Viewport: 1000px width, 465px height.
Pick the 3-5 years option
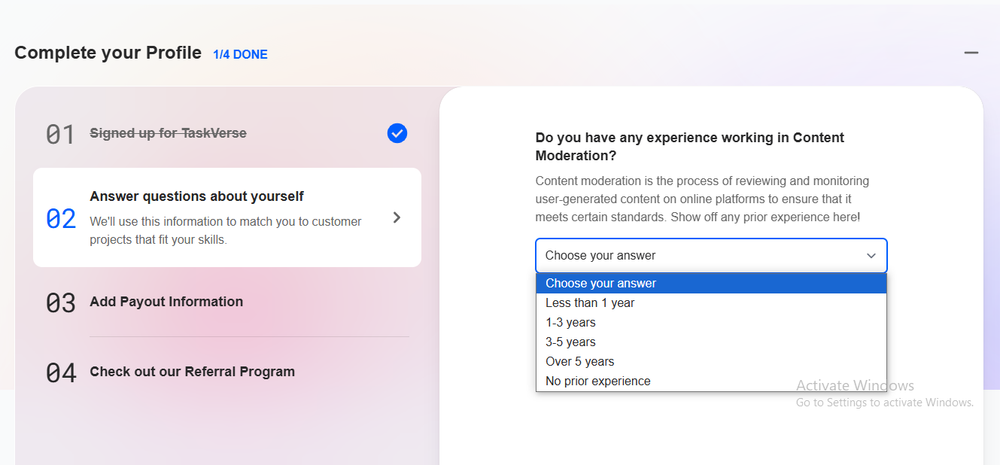tap(570, 342)
